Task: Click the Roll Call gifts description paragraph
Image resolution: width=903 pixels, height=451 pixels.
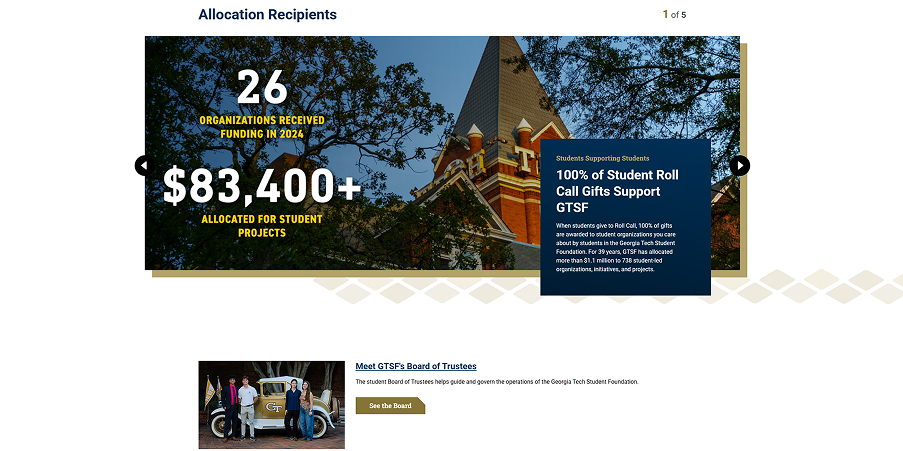Action: tap(616, 248)
